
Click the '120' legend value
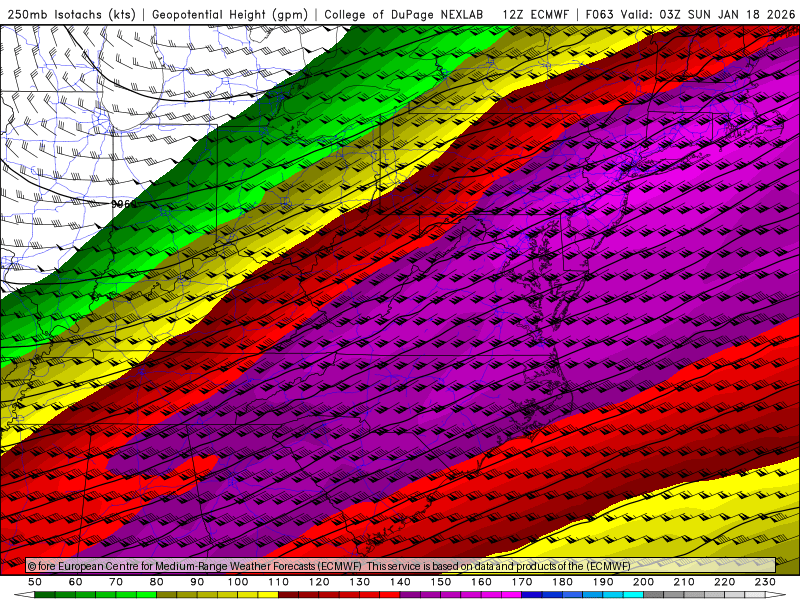[319, 582]
